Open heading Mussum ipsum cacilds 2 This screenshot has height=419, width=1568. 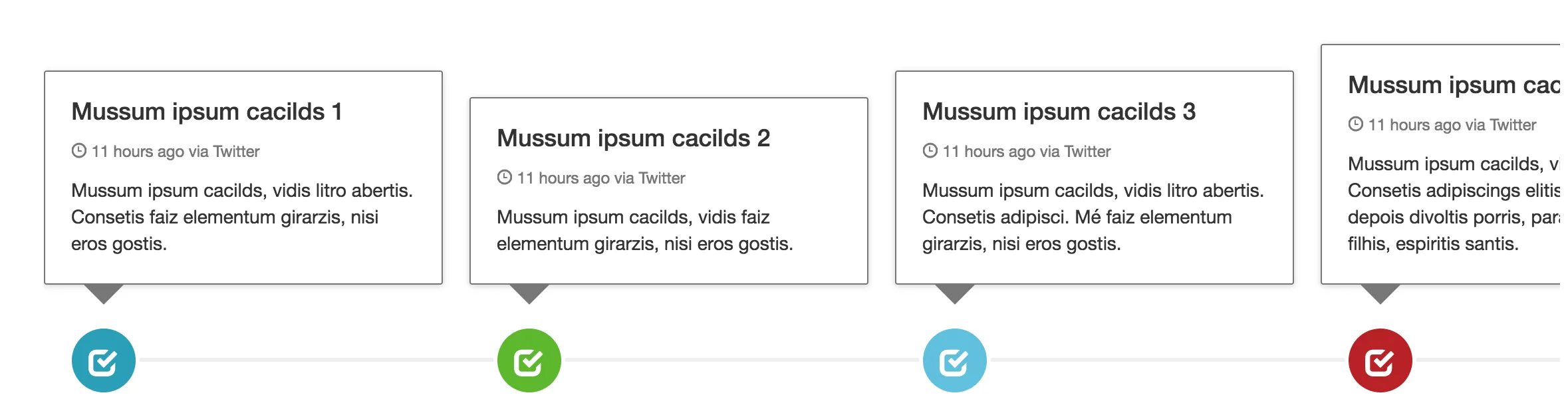(x=633, y=138)
